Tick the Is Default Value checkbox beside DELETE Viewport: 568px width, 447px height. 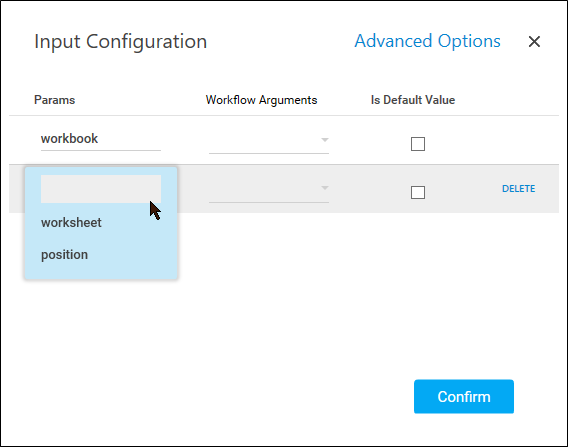(x=418, y=192)
